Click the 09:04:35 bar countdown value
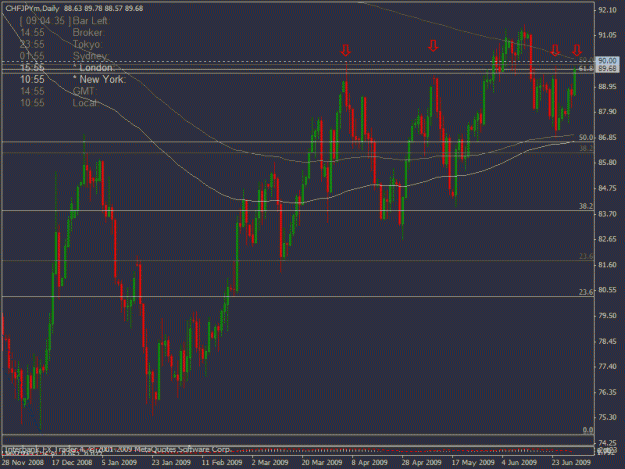 pos(44,21)
